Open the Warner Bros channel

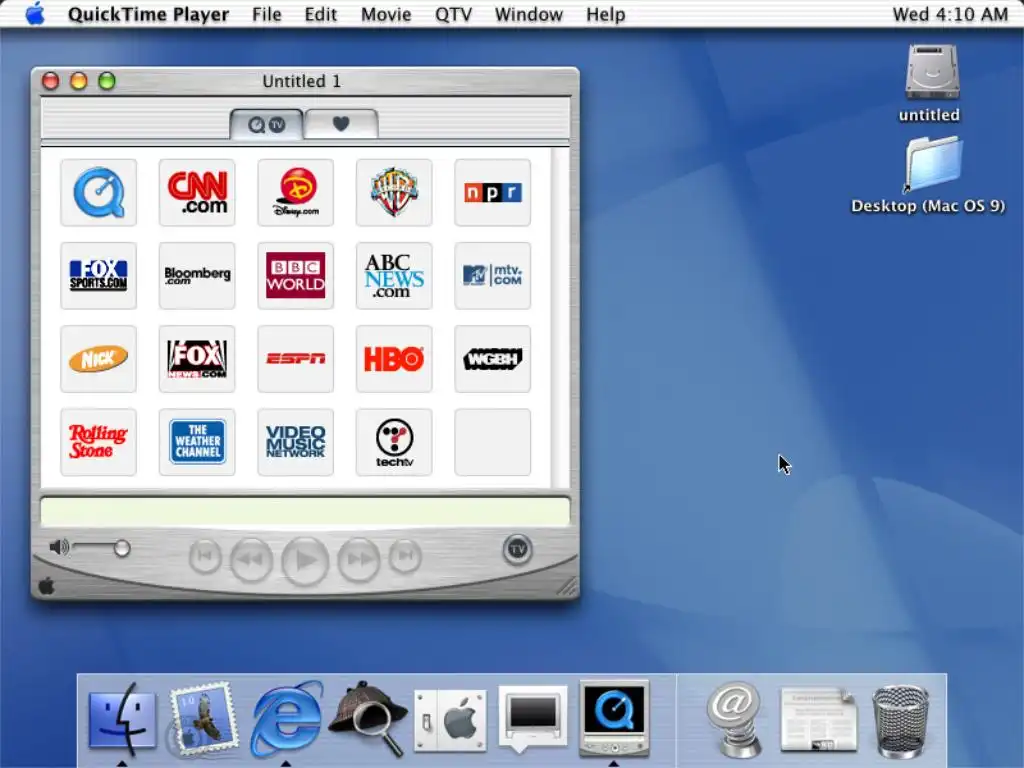click(394, 193)
